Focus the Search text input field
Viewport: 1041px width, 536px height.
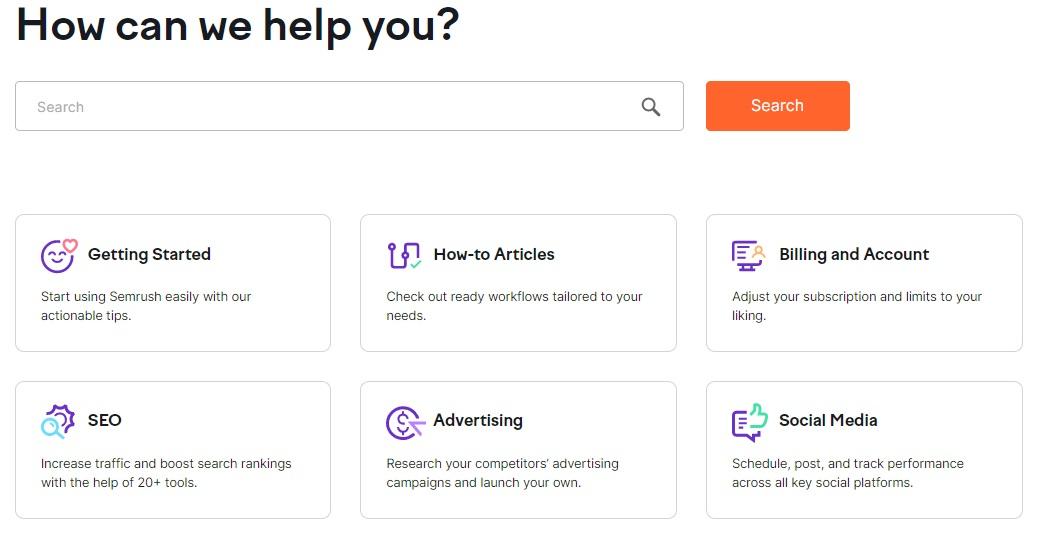pos(330,107)
